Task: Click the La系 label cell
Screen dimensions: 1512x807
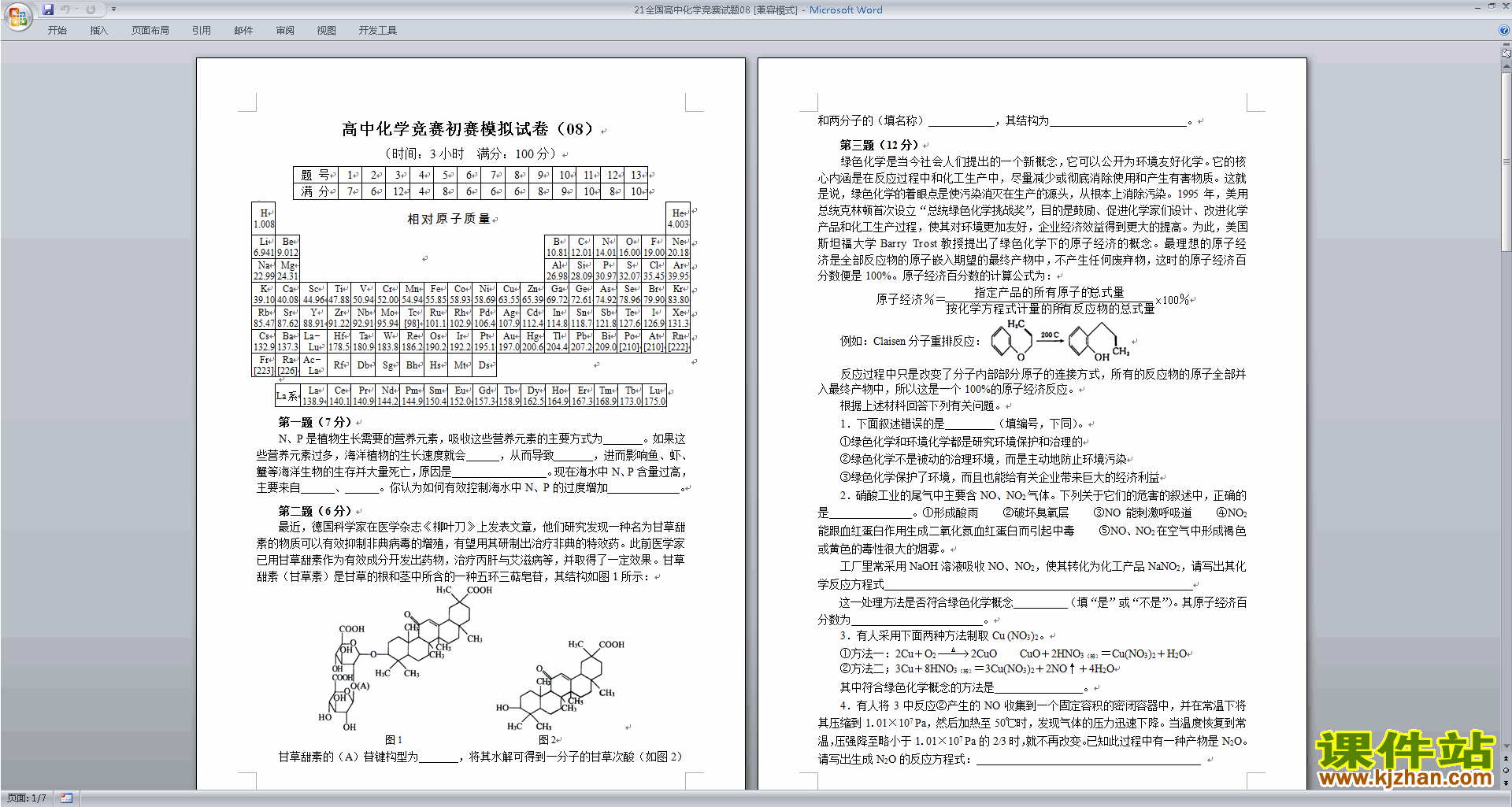Action: click(287, 396)
